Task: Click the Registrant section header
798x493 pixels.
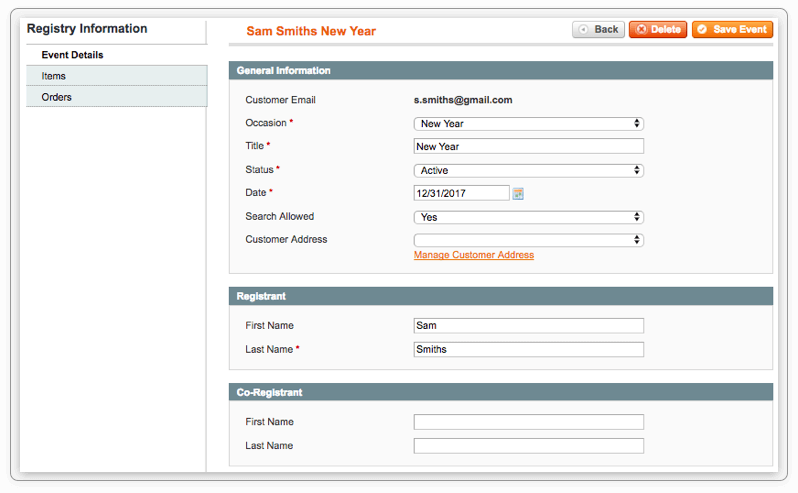Action: [x=501, y=296]
